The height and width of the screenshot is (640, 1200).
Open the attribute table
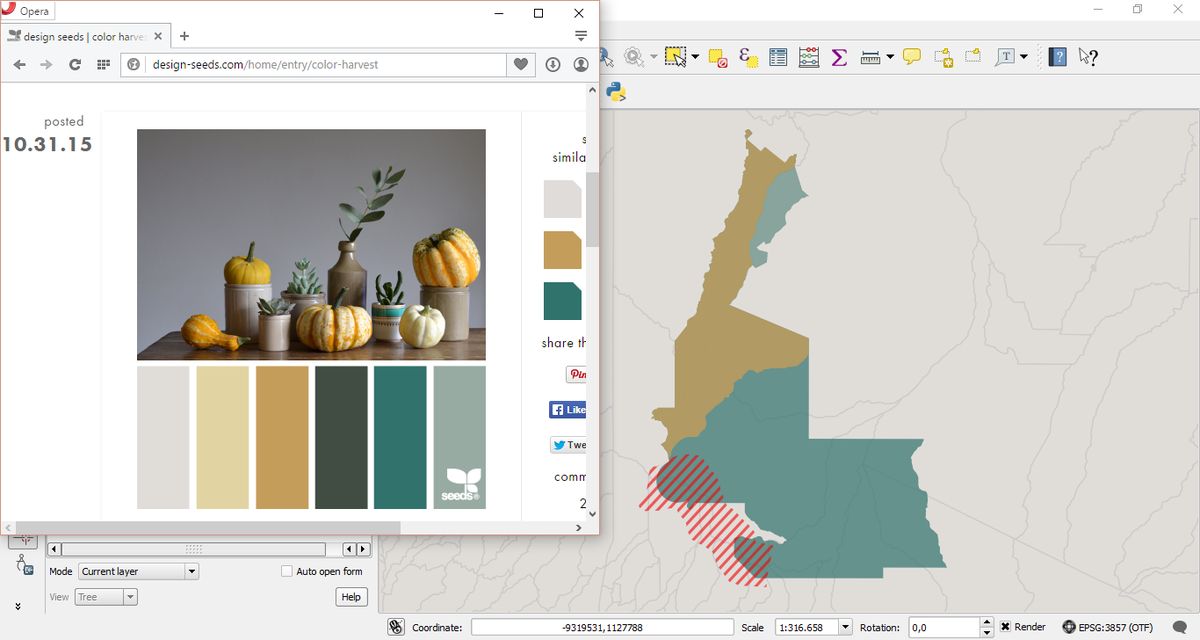pyautogui.click(x=779, y=57)
